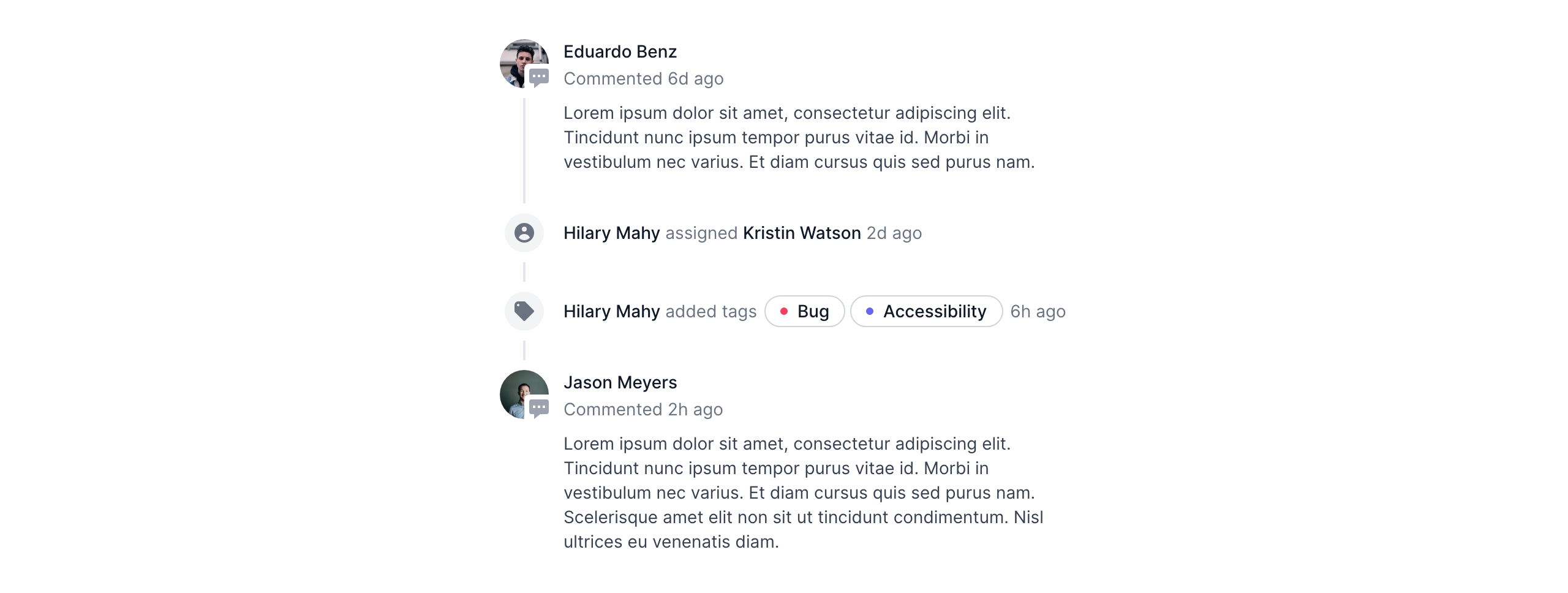The width and height of the screenshot is (1568, 593).
Task: Select the Accessibility tag badge
Action: click(x=926, y=312)
